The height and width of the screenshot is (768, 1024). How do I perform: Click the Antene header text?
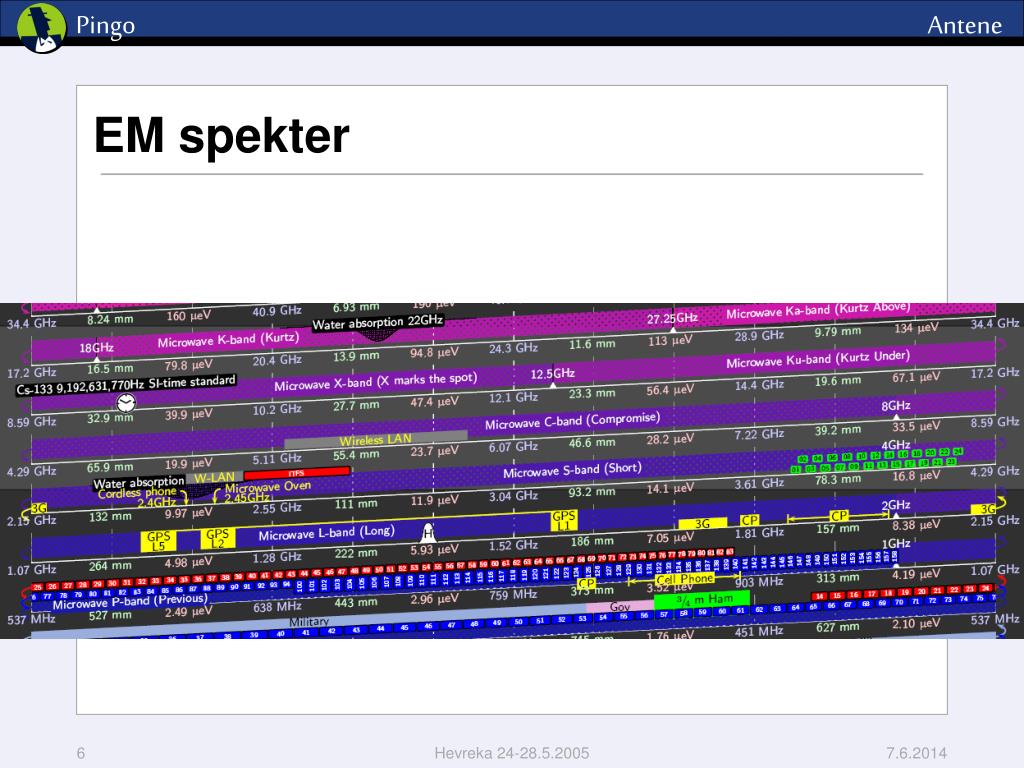965,25
